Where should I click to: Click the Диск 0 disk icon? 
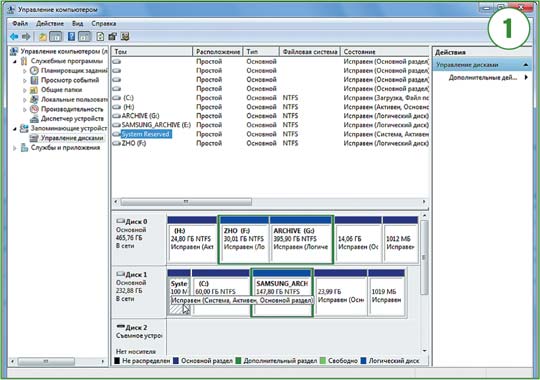pyautogui.click(x=121, y=221)
